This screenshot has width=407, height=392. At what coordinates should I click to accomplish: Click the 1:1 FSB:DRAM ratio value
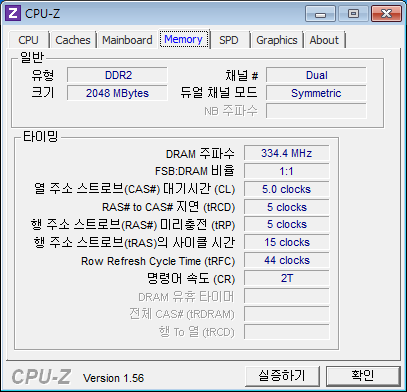point(286,171)
